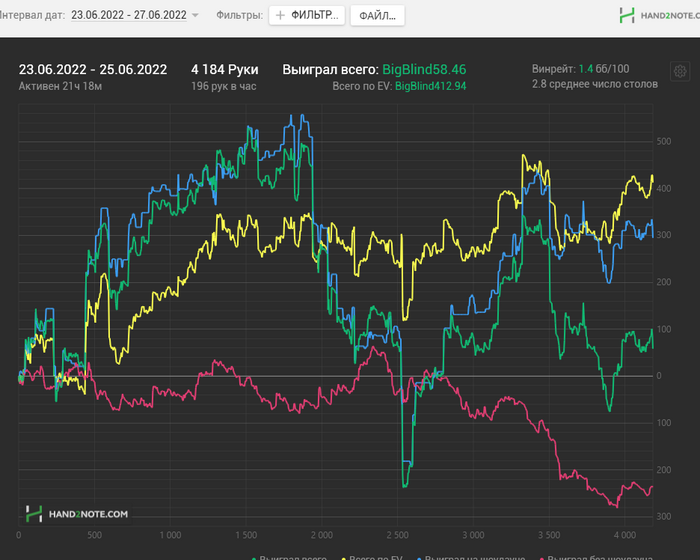Toggle the Выиграл всего legend series

(x=289, y=557)
